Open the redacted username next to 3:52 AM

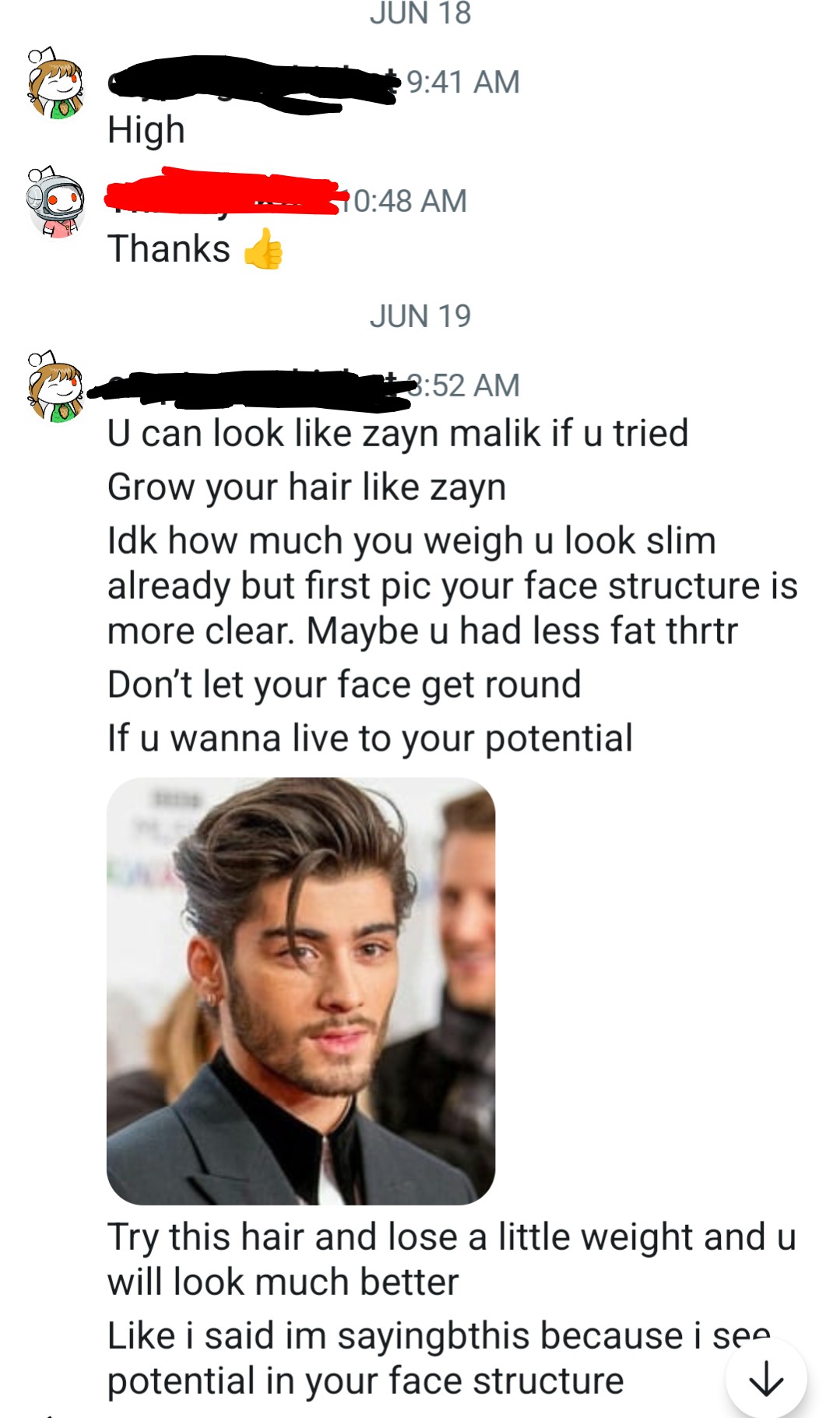(x=249, y=387)
